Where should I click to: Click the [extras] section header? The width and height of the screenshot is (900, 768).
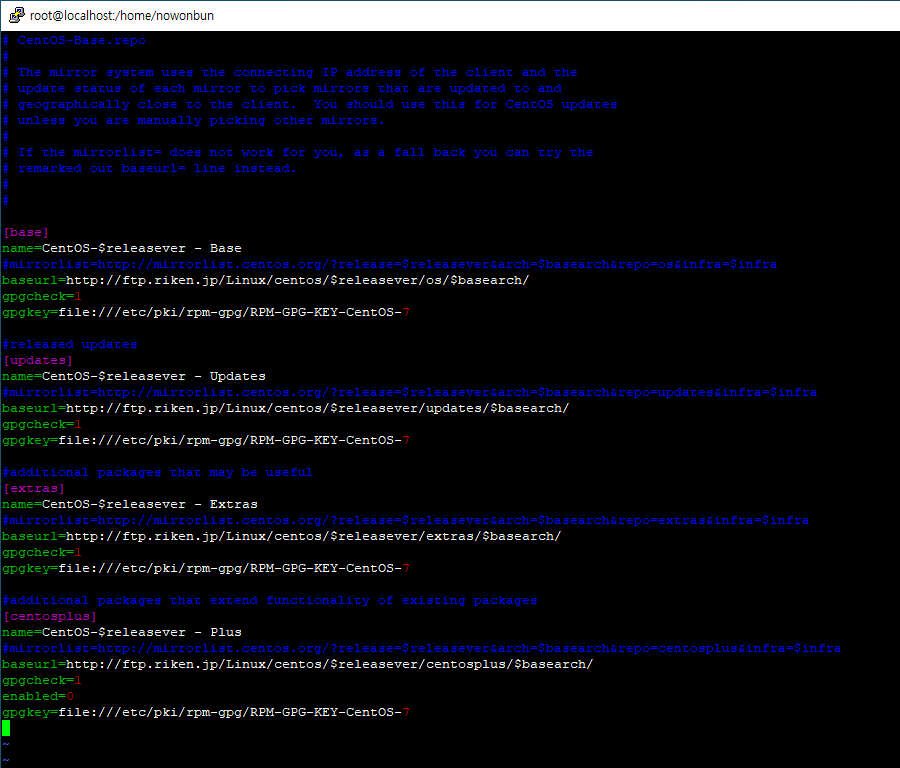click(x=34, y=488)
